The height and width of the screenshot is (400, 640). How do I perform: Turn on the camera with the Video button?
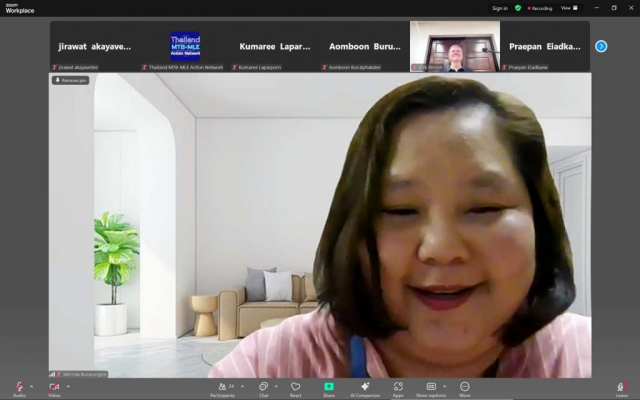pos(53,387)
